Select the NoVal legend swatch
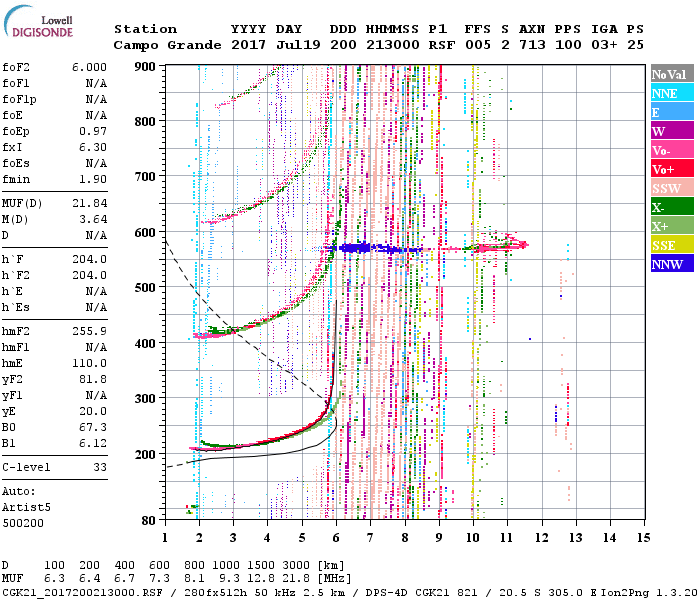Image resolution: width=700 pixels, height=600 pixels. pos(672,74)
